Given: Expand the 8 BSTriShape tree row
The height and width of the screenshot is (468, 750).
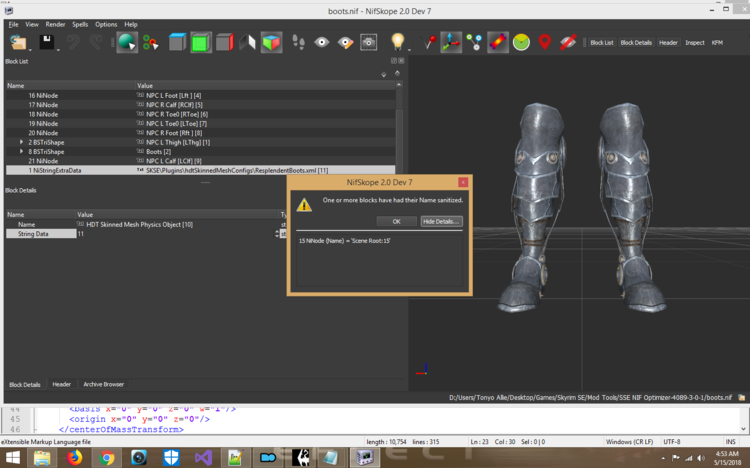Looking at the screenshot, I should [x=22, y=151].
